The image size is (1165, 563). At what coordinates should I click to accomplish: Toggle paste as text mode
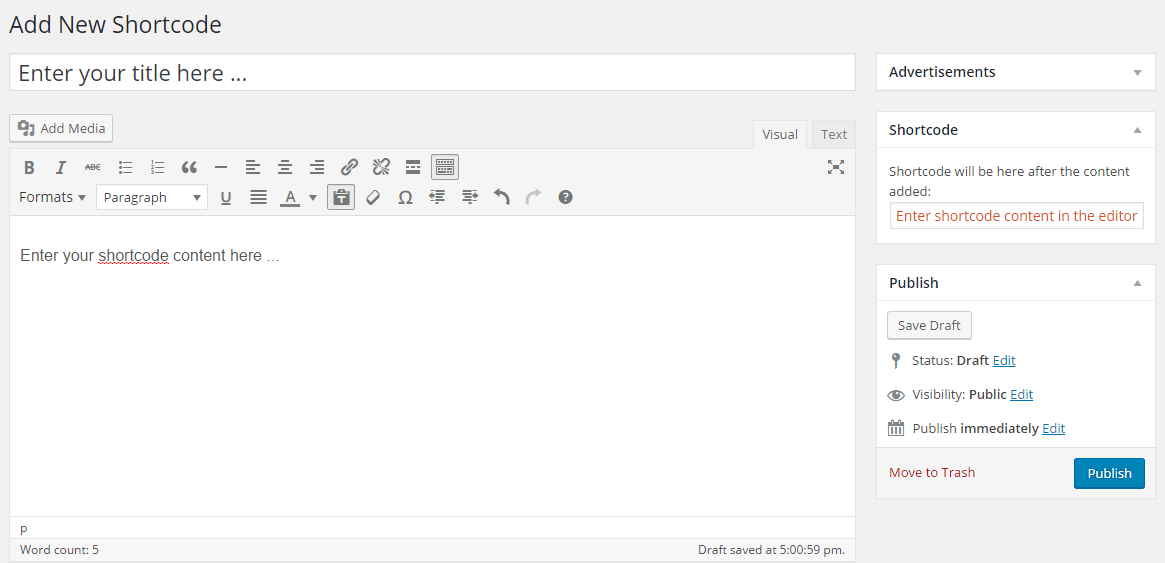pyautogui.click(x=341, y=198)
